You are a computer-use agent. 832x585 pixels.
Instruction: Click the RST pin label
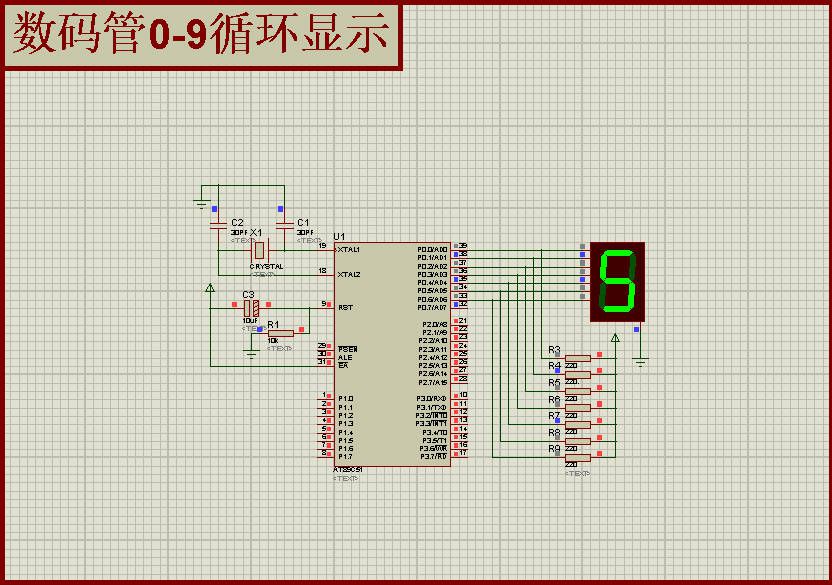pos(345,307)
